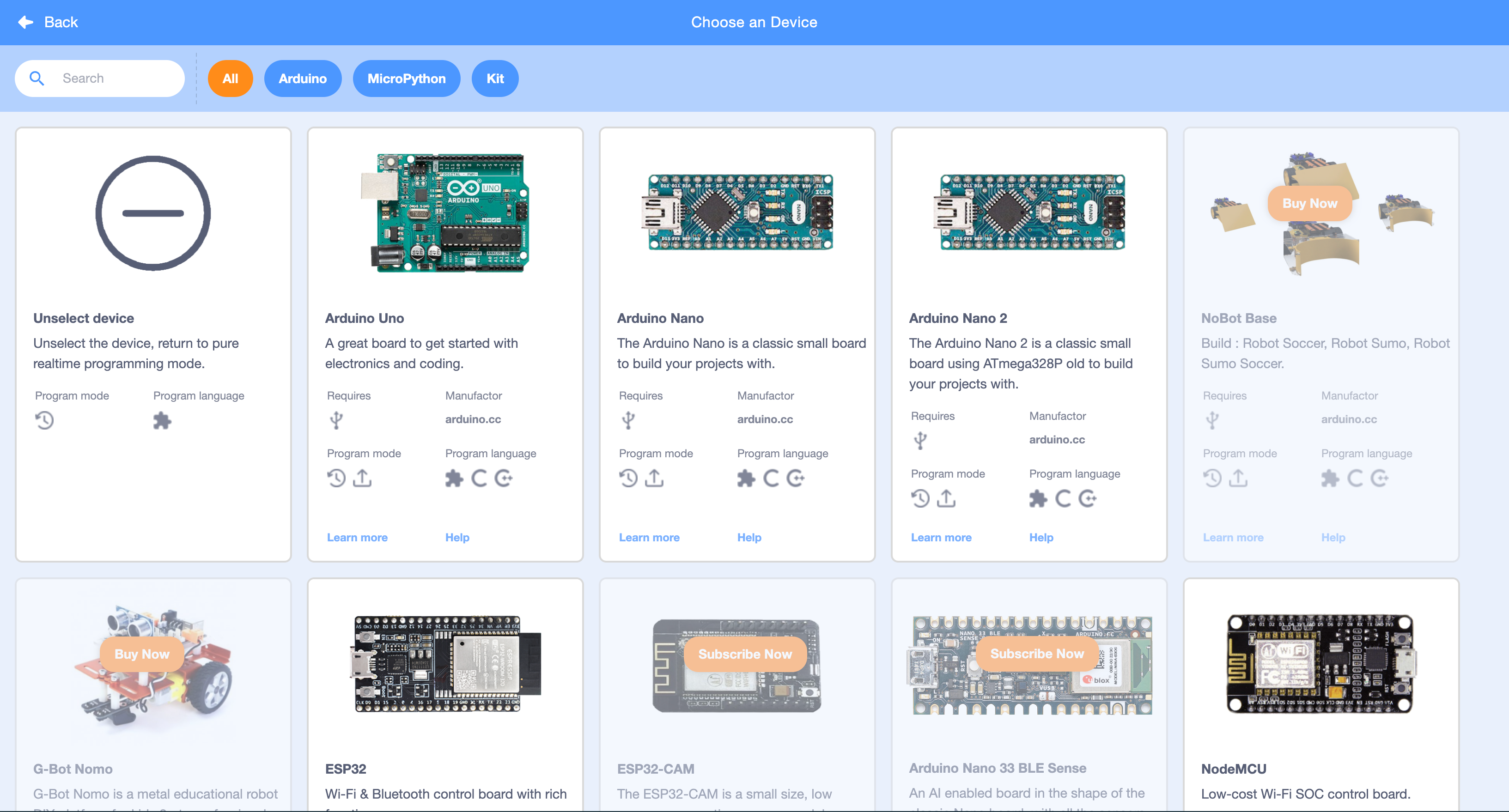
Task: Select the Arduino Nano 2 board image
Action: click(1029, 212)
